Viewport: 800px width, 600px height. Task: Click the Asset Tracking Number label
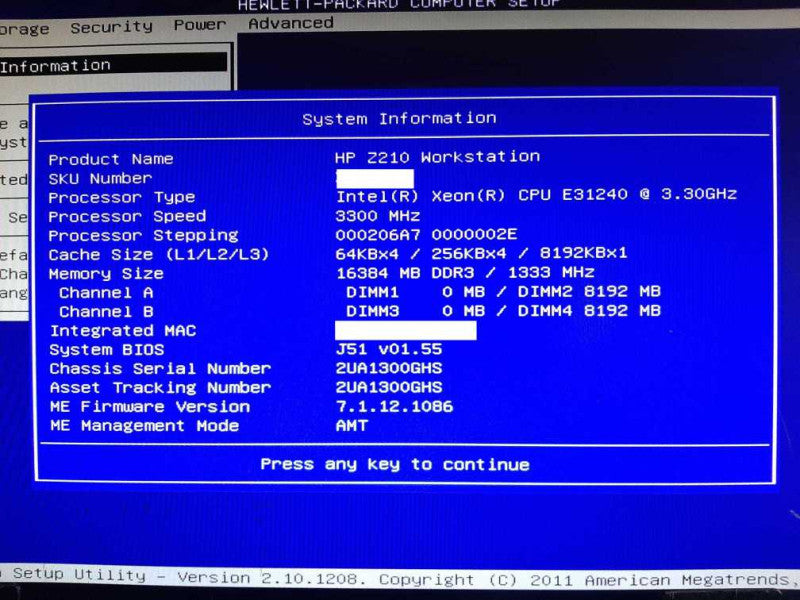160,388
